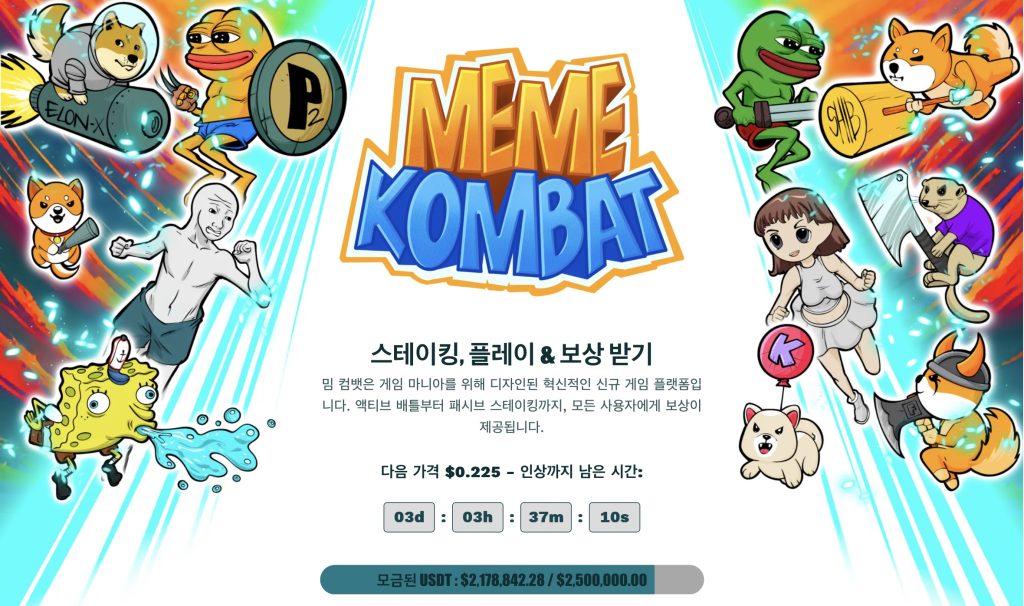The image size is (1024, 606).
Task: Click the USDT raised progress bar
Action: click(511, 580)
